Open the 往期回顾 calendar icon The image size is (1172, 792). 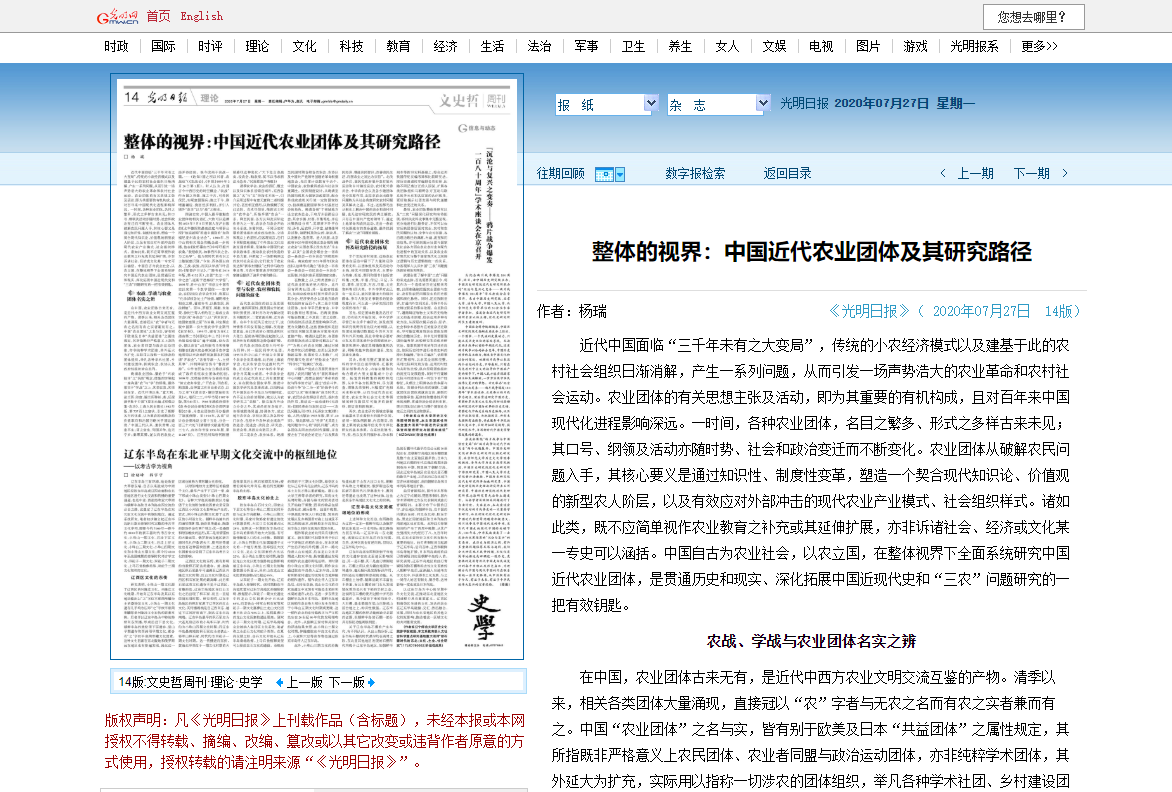pyautogui.click(x=604, y=174)
